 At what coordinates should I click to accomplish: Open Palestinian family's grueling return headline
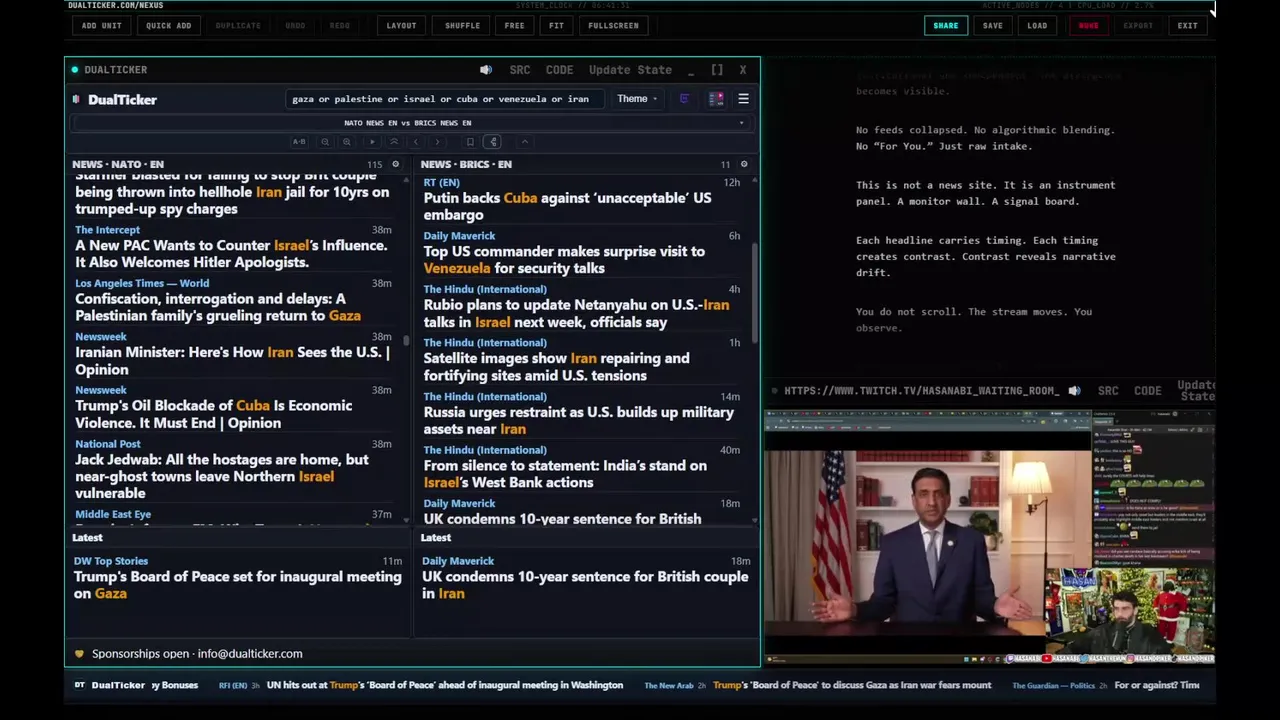click(x=218, y=307)
